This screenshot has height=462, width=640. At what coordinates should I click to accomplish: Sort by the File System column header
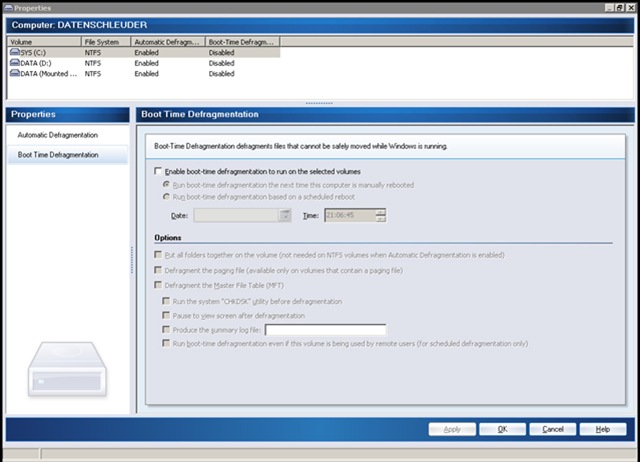click(106, 42)
